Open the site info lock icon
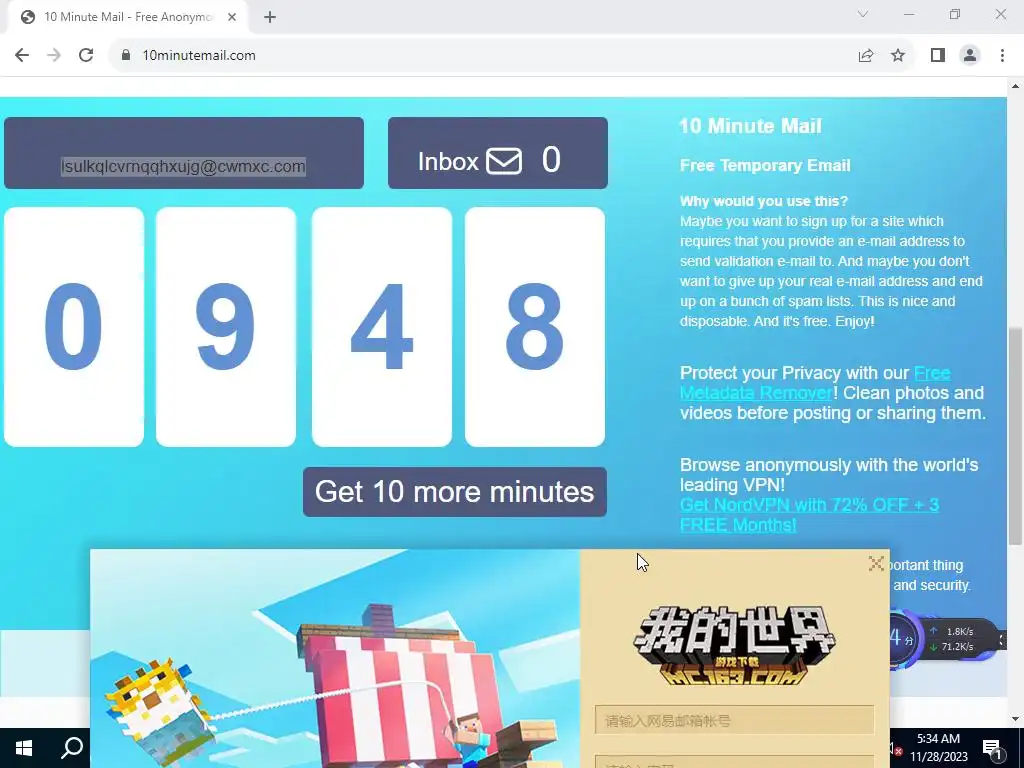This screenshot has height=768, width=1024. (x=126, y=56)
